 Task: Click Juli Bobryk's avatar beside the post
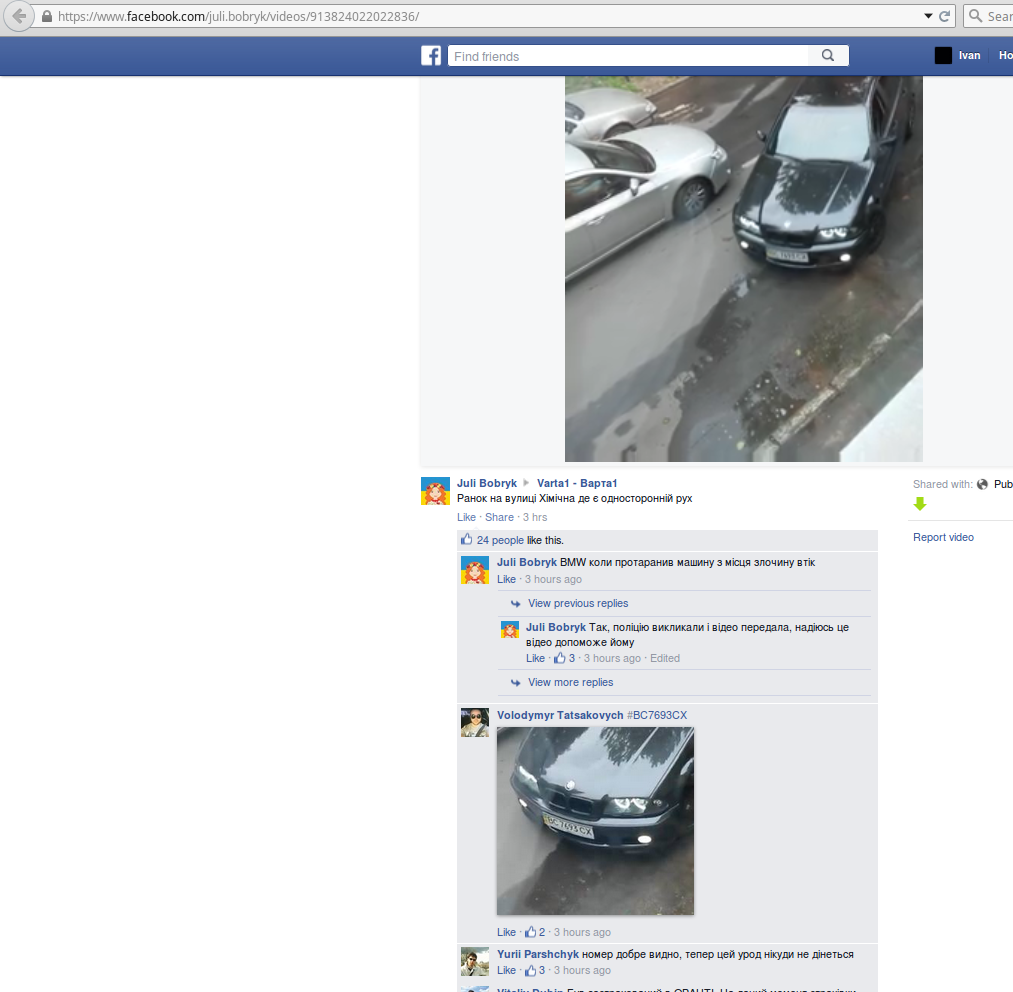point(435,491)
